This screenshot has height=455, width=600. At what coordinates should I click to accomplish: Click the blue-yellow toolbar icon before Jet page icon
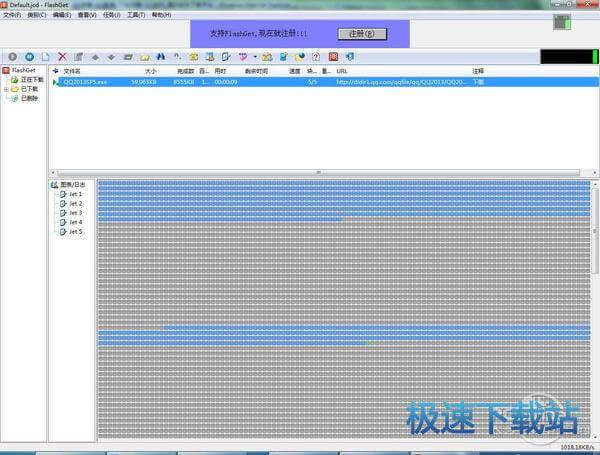[210, 57]
